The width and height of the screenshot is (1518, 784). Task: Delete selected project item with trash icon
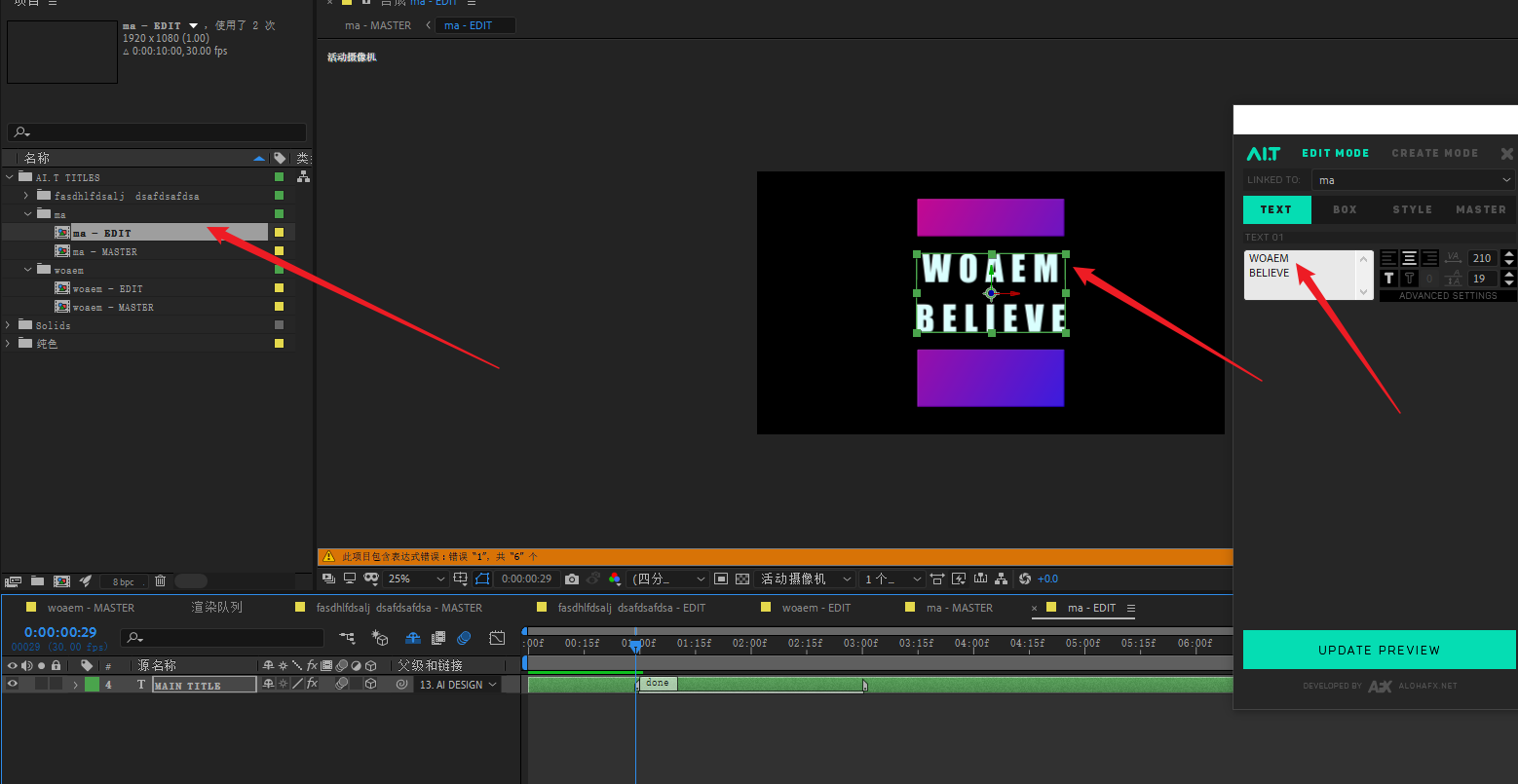click(160, 581)
